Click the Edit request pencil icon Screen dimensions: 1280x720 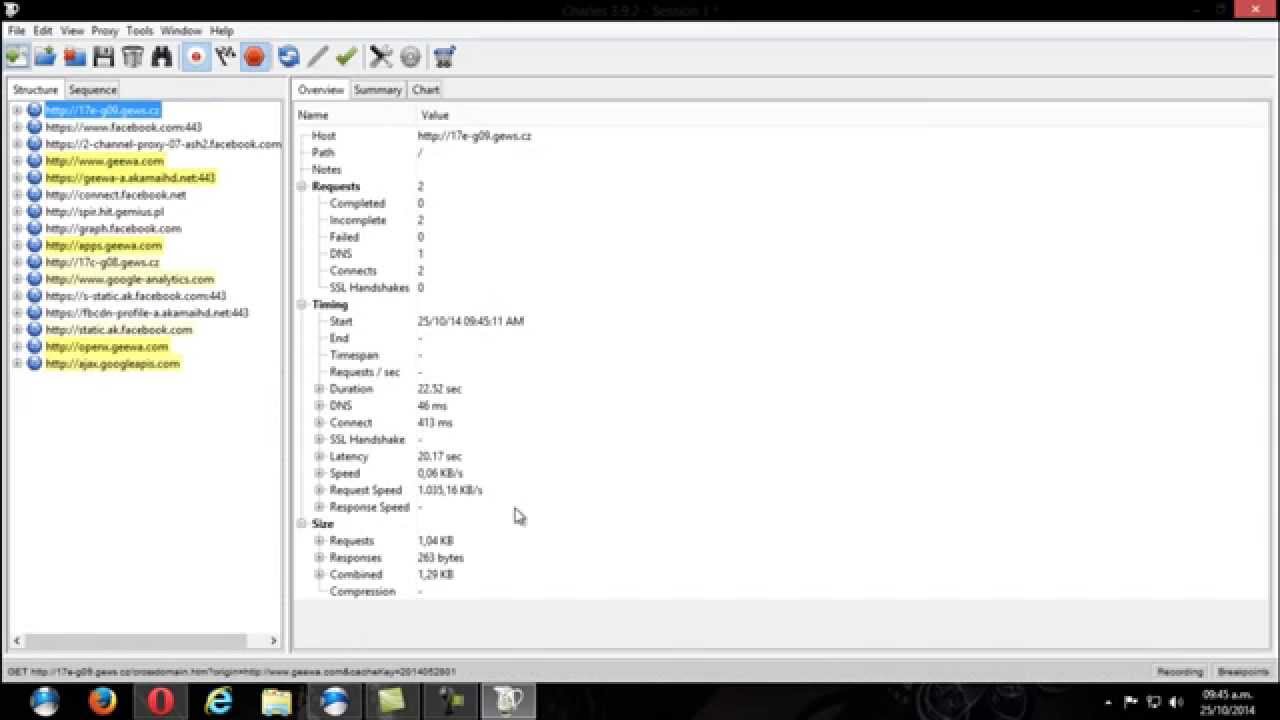[318, 57]
